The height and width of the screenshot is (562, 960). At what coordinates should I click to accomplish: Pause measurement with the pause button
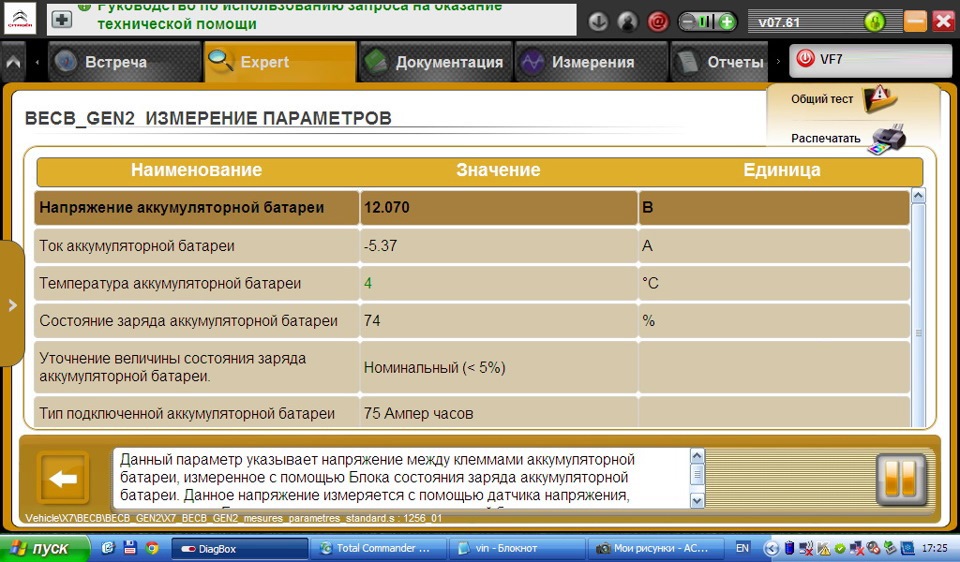[900, 479]
